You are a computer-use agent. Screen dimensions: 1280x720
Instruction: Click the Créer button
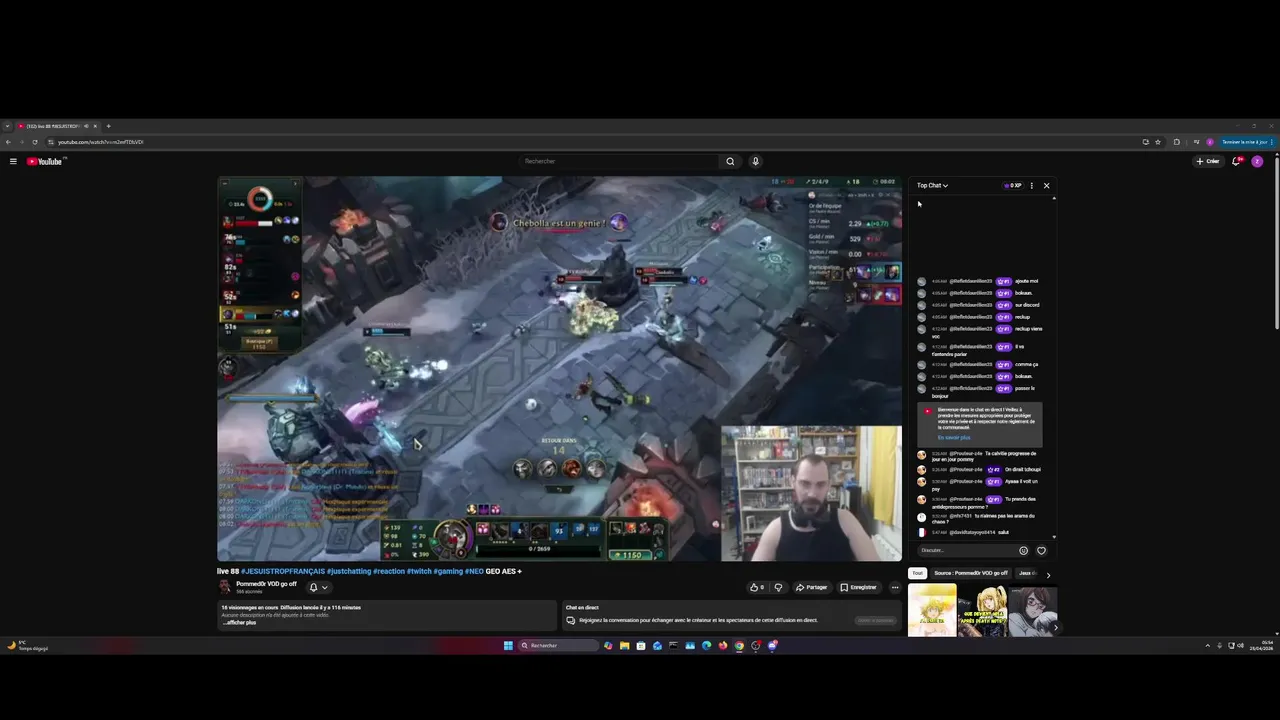pyautogui.click(x=1208, y=161)
